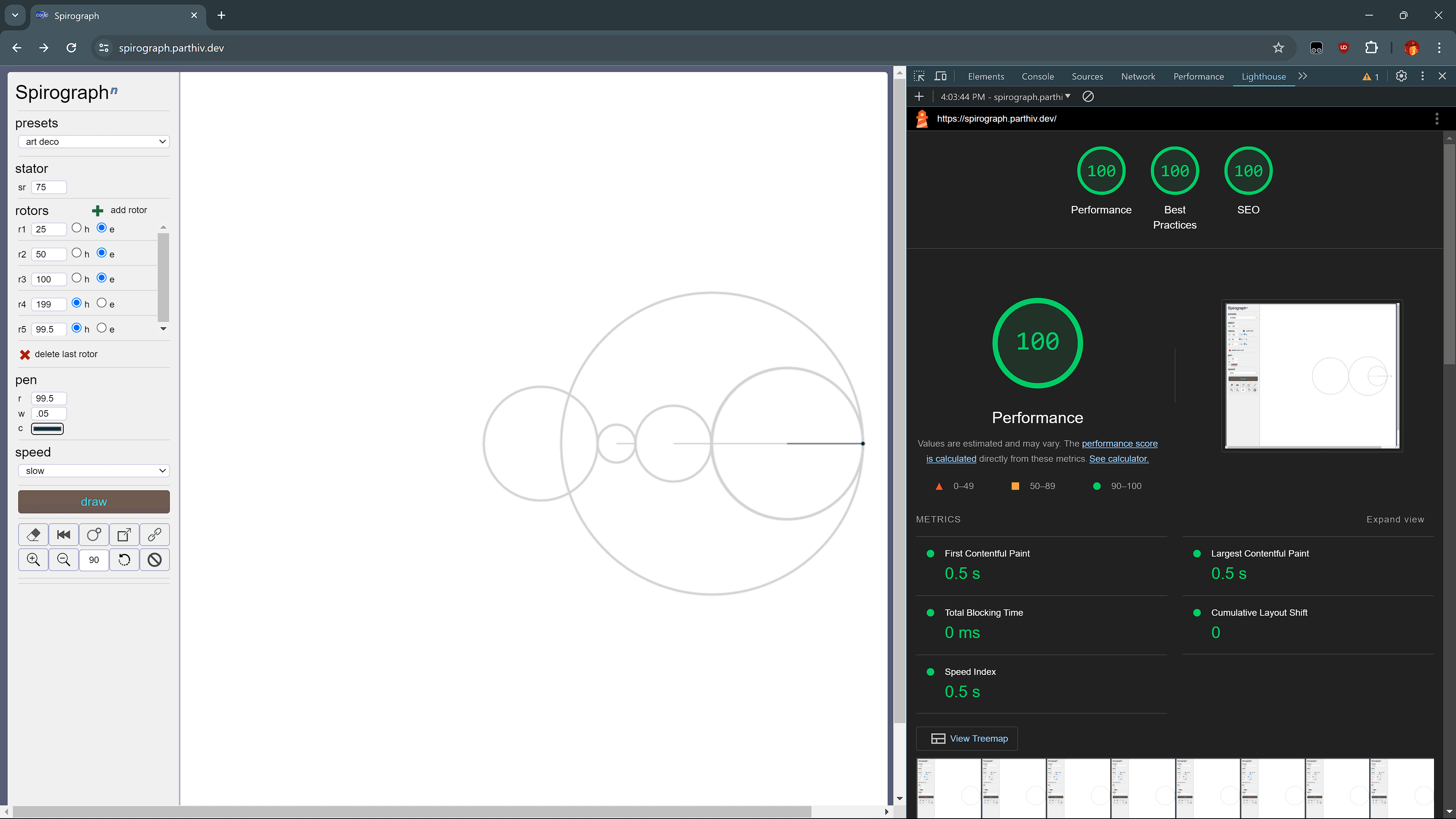Click the Lighthouse page screenshot thumbnail

point(1312,375)
